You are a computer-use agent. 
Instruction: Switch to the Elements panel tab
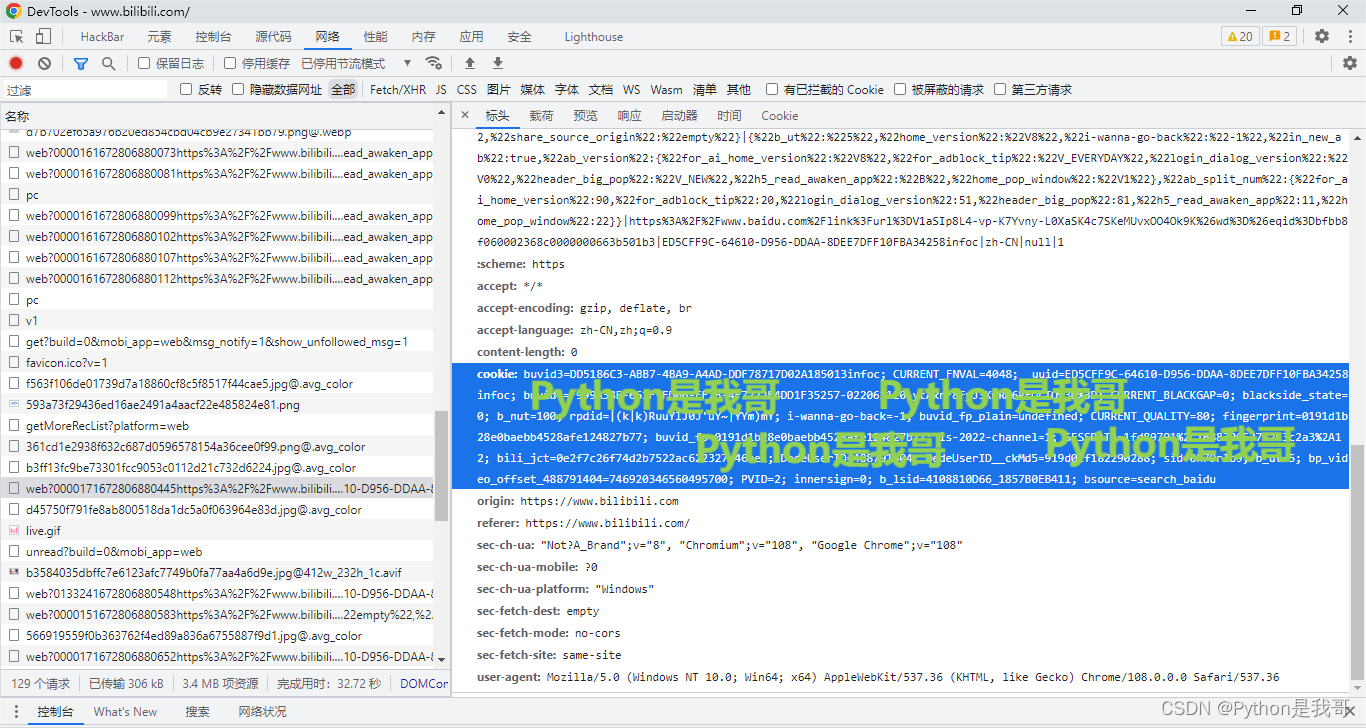[159, 37]
